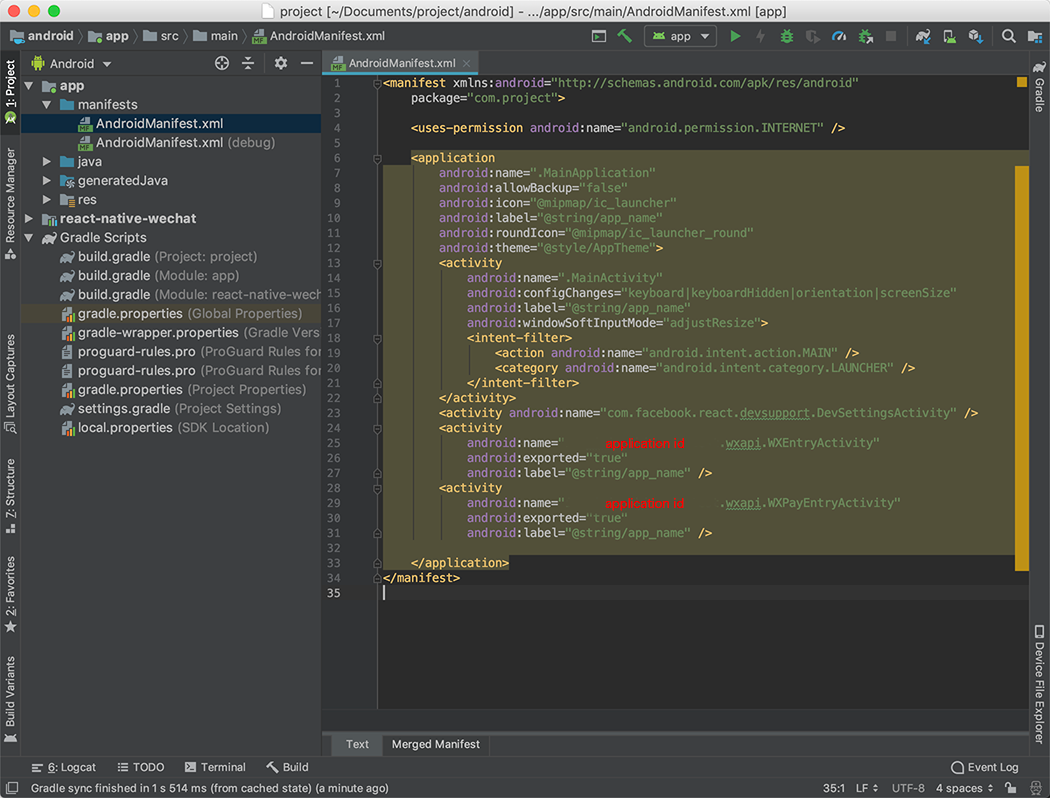Open the AVD Manager icon
The height and width of the screenshot is (798, 1050).
949,36
